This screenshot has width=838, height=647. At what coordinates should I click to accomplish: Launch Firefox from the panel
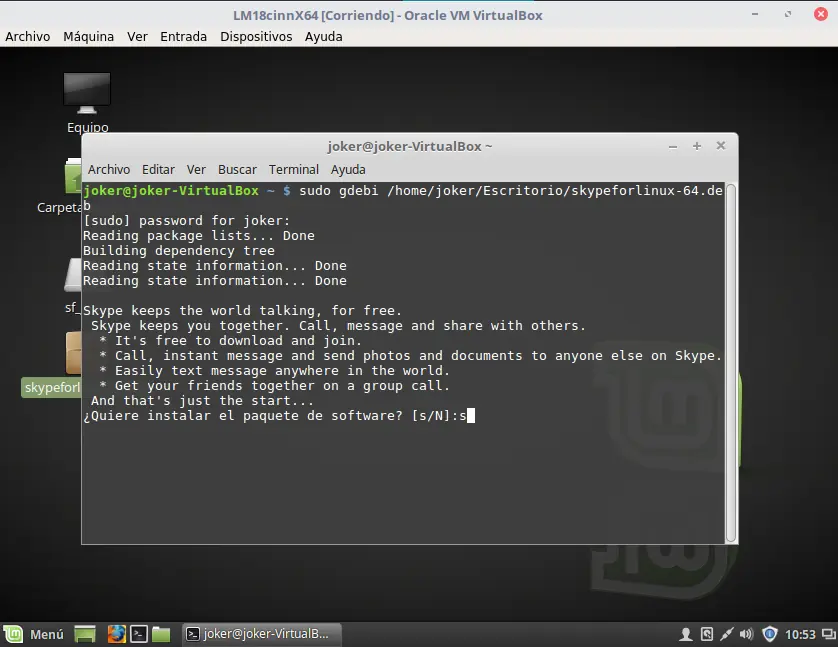click(x=117, y=634)
